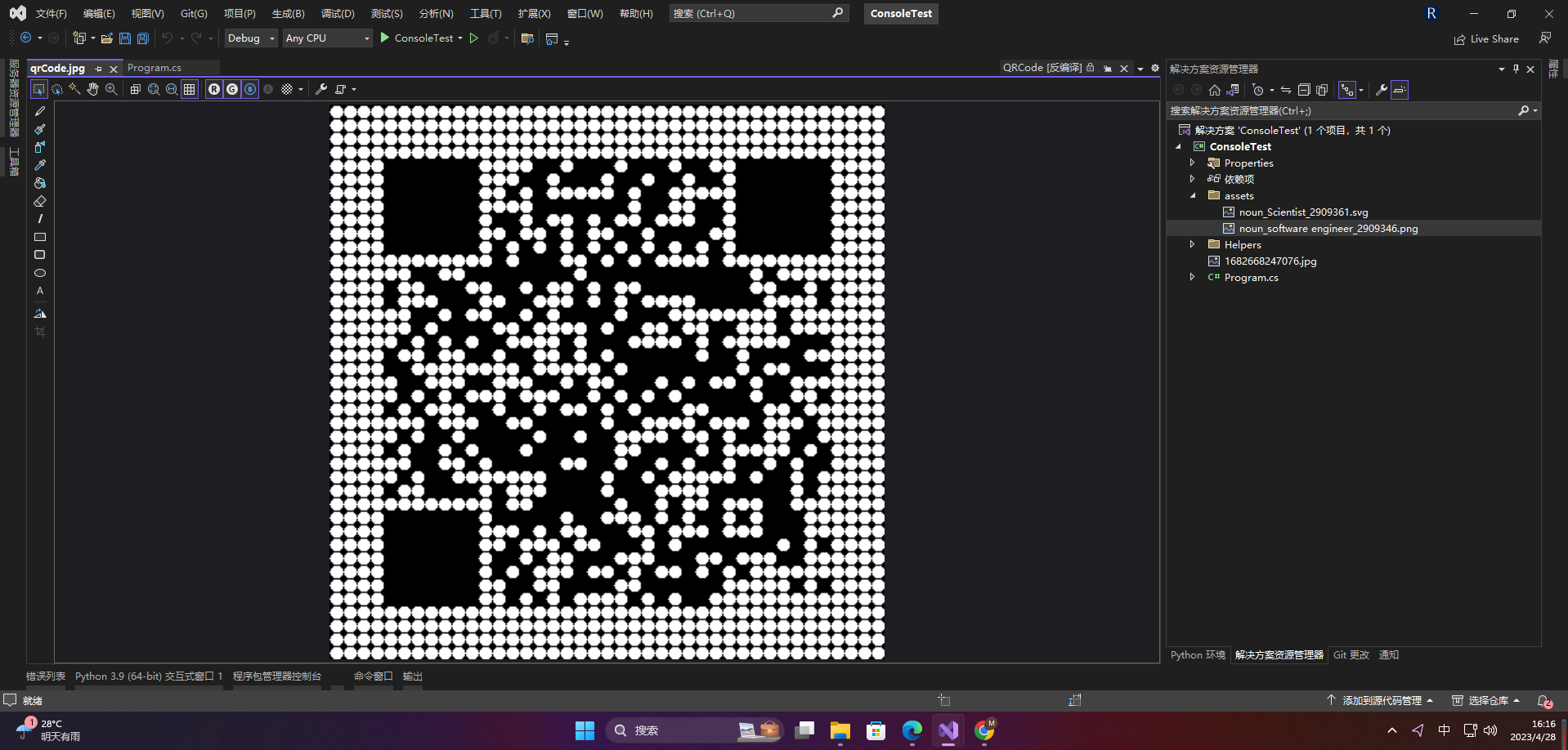1568x750 pixels.
Task: Toggle the pixel grid view
Action: (190, 89)
